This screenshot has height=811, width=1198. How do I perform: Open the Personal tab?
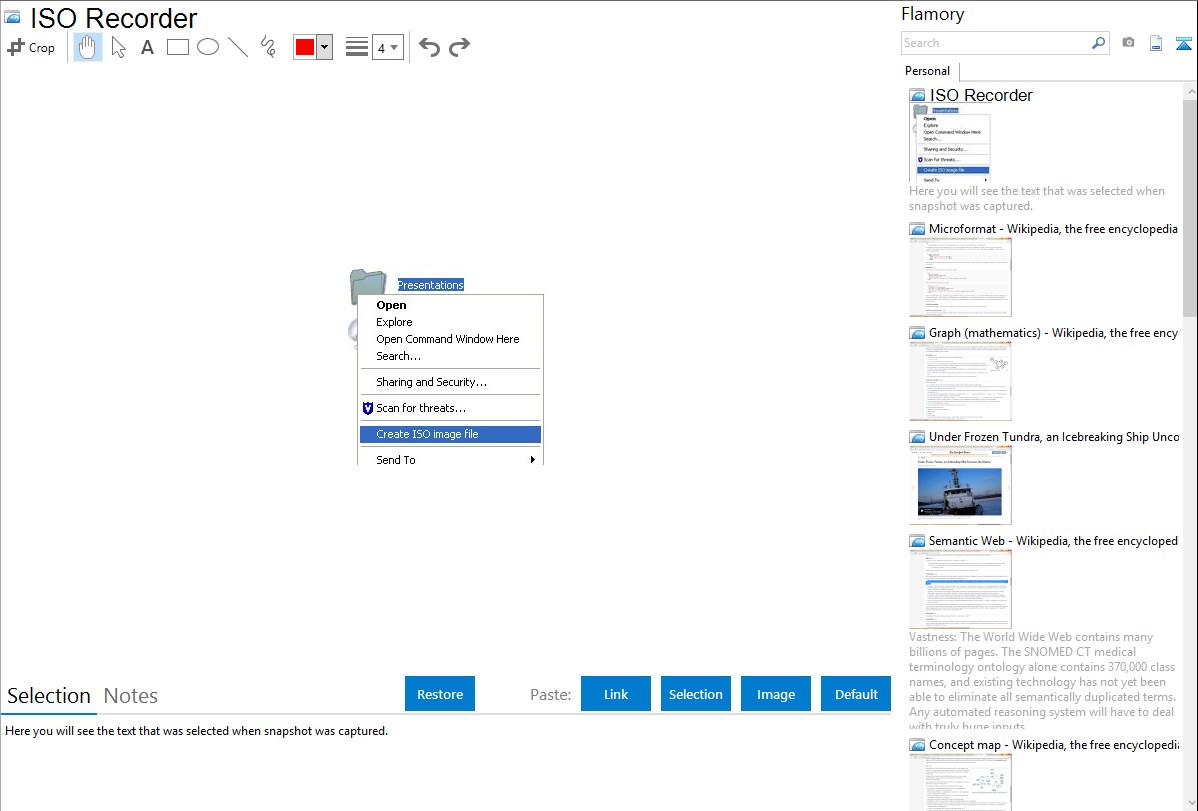928,70
